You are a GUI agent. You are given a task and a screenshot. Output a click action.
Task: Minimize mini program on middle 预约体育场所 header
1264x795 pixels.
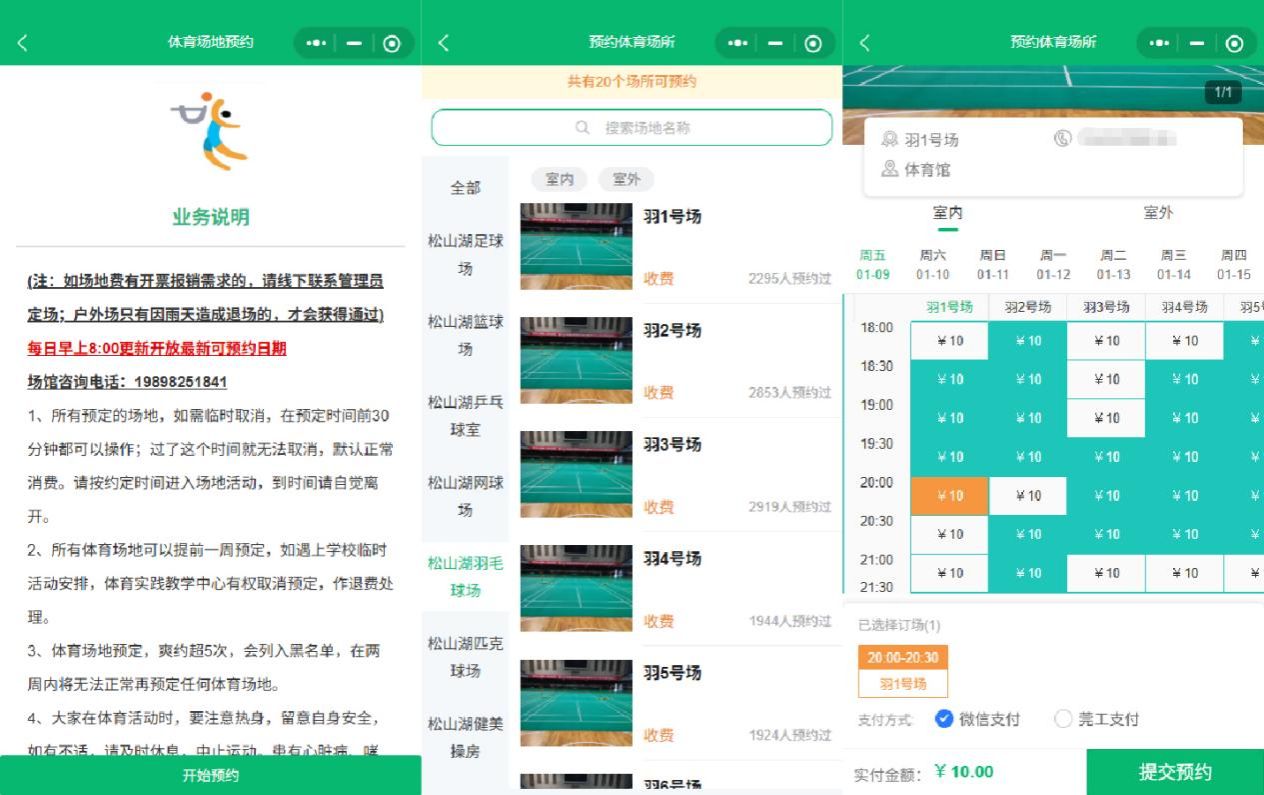pyautogui.click(x=775, y=43)
